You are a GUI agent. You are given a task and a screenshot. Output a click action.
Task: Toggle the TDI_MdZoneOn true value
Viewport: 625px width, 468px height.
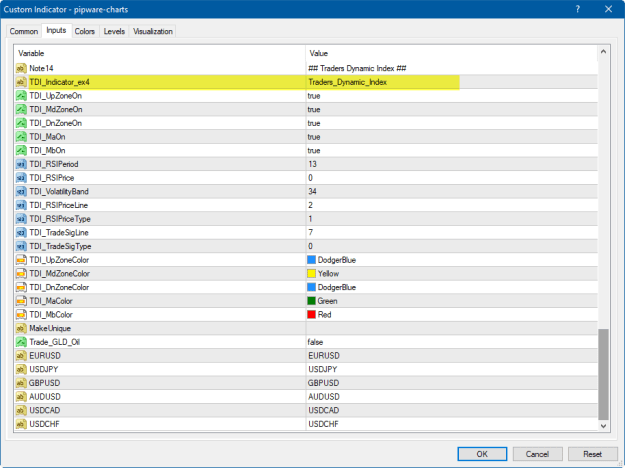point(314,110)
